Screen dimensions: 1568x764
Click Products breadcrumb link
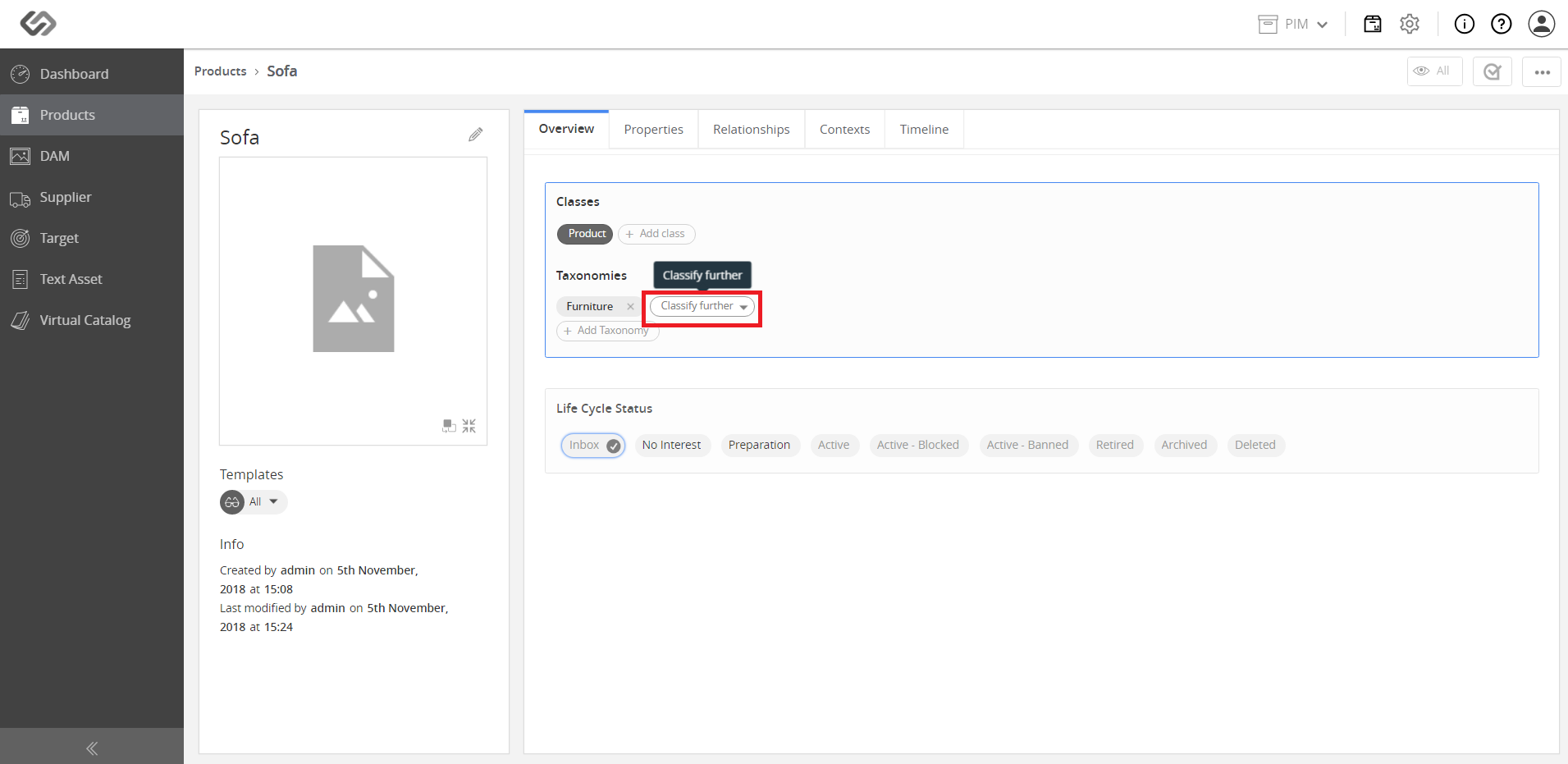point(220,71)
